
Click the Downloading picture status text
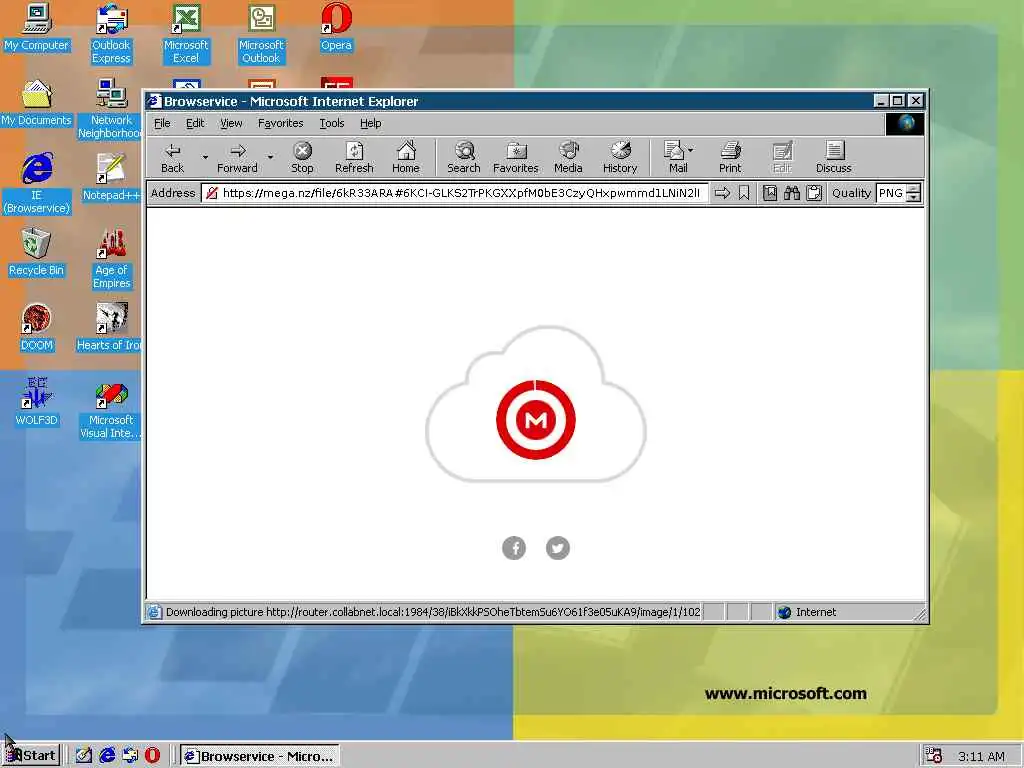[x=432, y=612]
